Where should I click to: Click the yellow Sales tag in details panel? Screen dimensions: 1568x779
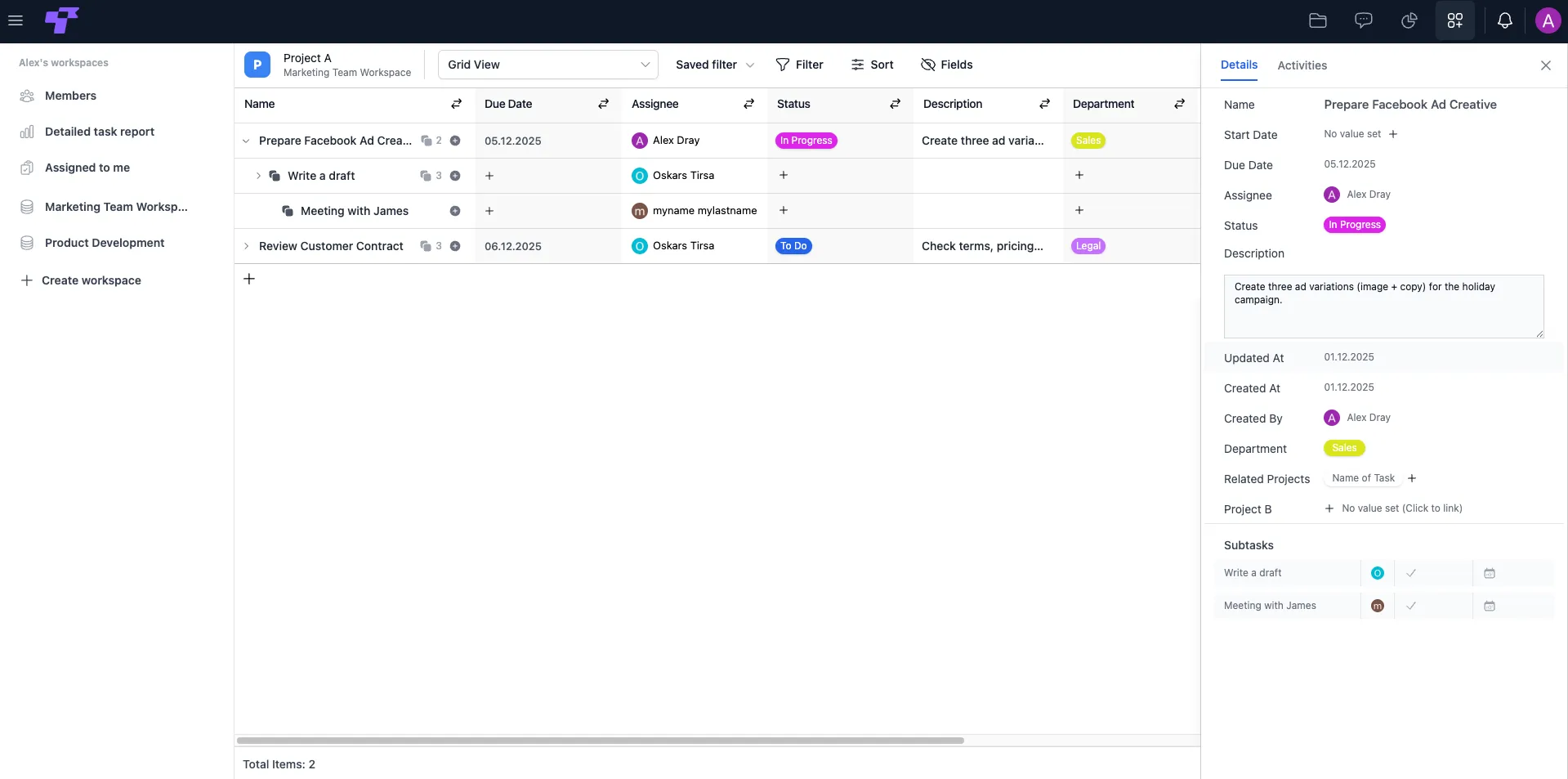(x=1344, y=448)
